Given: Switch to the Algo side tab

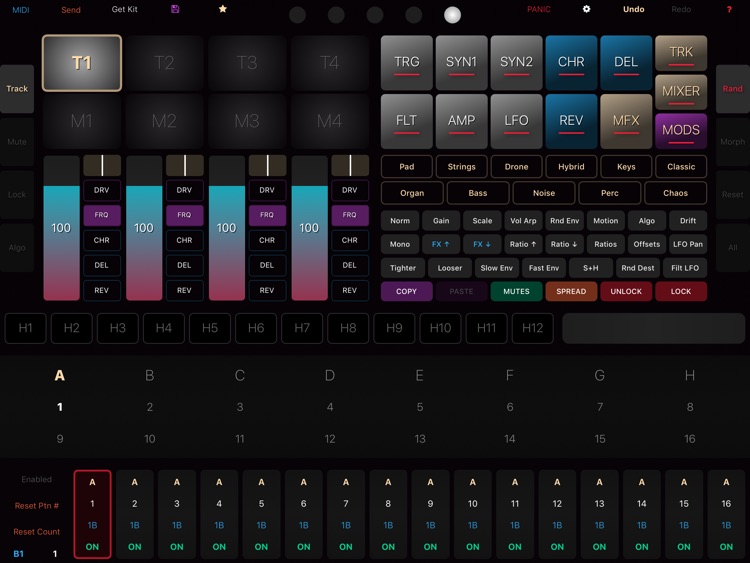Looking at the screenshot, I should pos(17,247).
